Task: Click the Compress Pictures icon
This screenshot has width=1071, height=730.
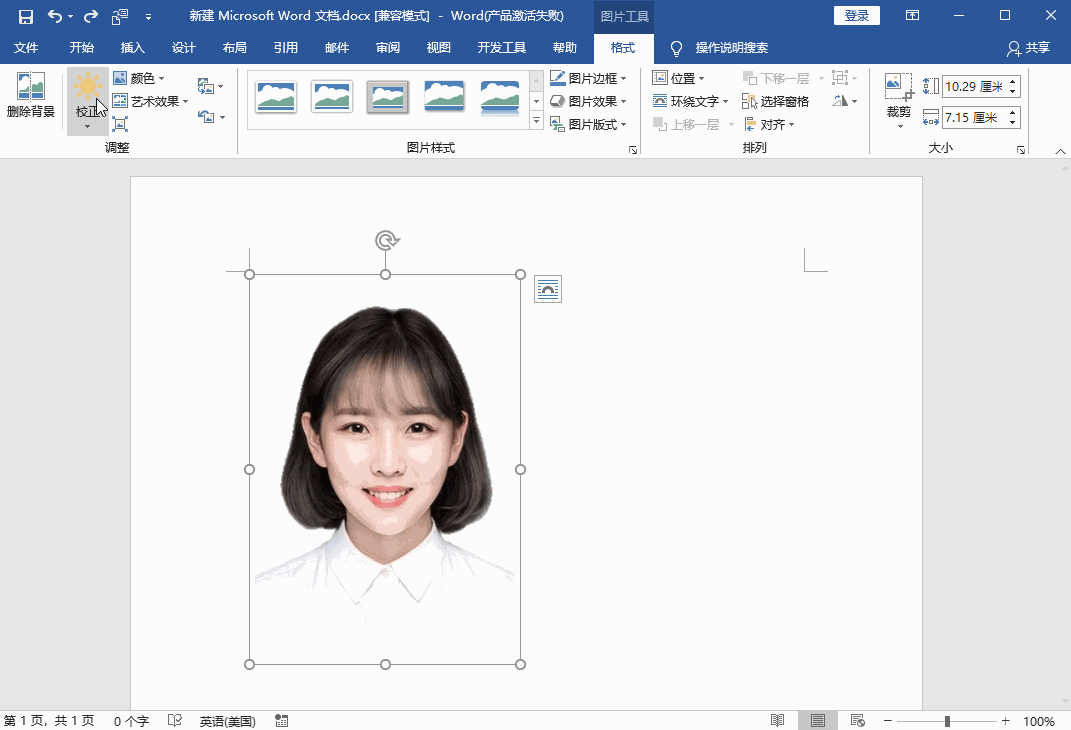Action: pyautogui.click(x=120, y=124)
